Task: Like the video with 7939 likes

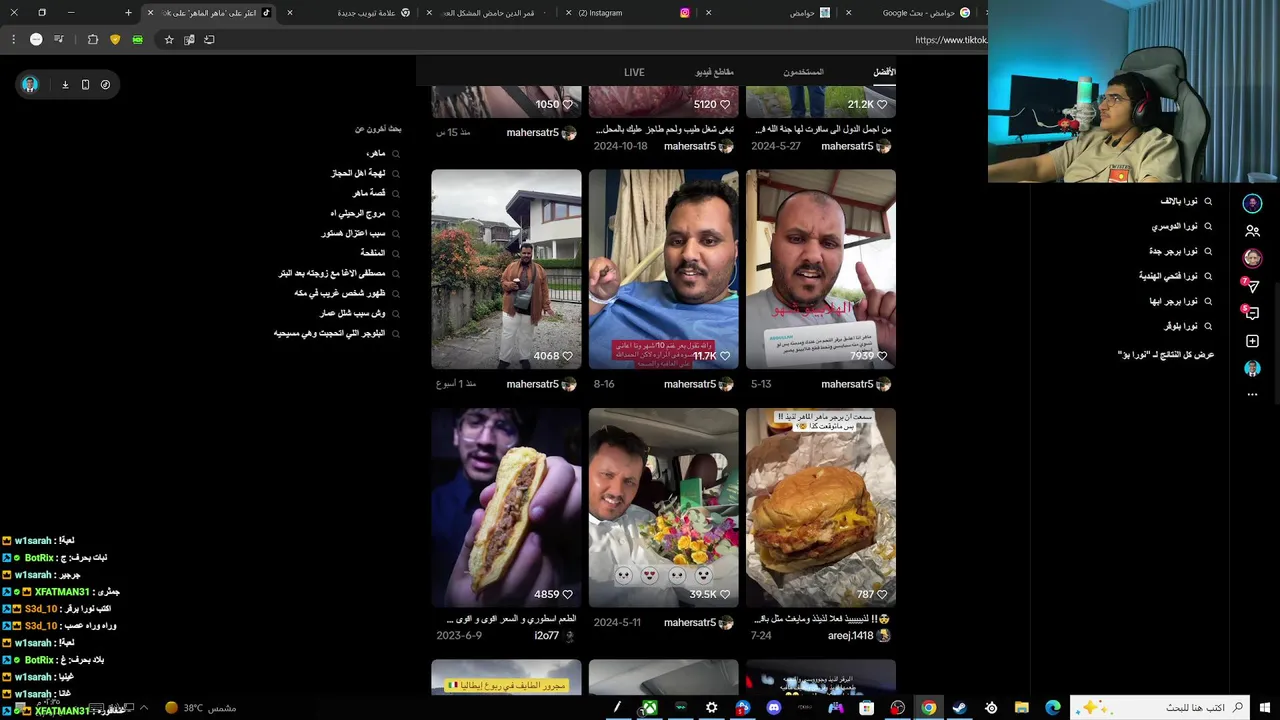Action: 882,356
